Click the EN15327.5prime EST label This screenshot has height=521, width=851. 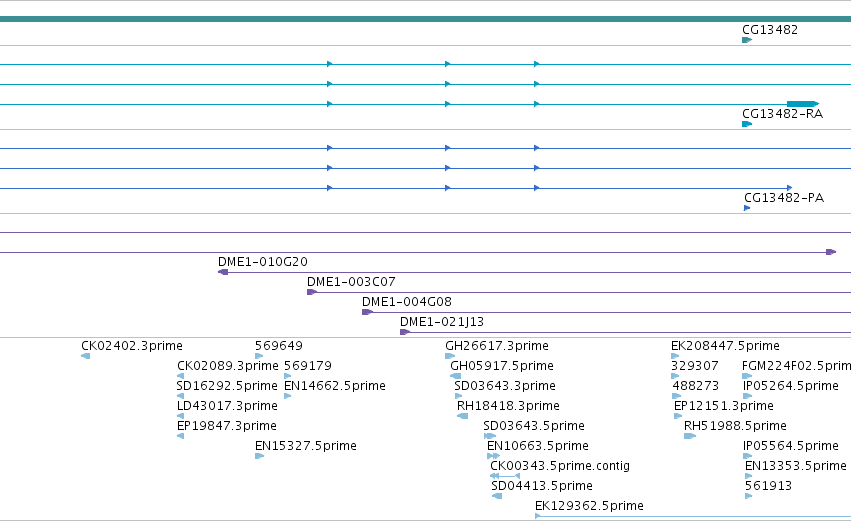point(306,447)
